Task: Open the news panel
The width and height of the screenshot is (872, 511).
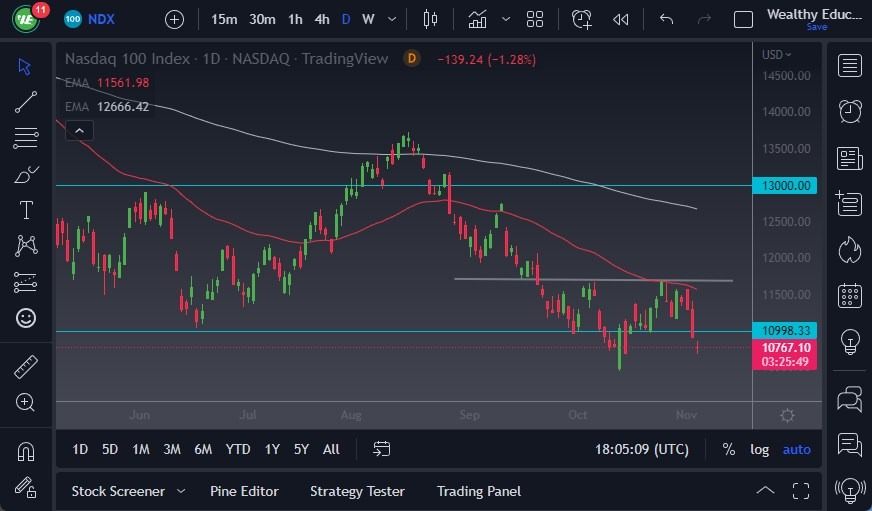Action: coord(850,158)
